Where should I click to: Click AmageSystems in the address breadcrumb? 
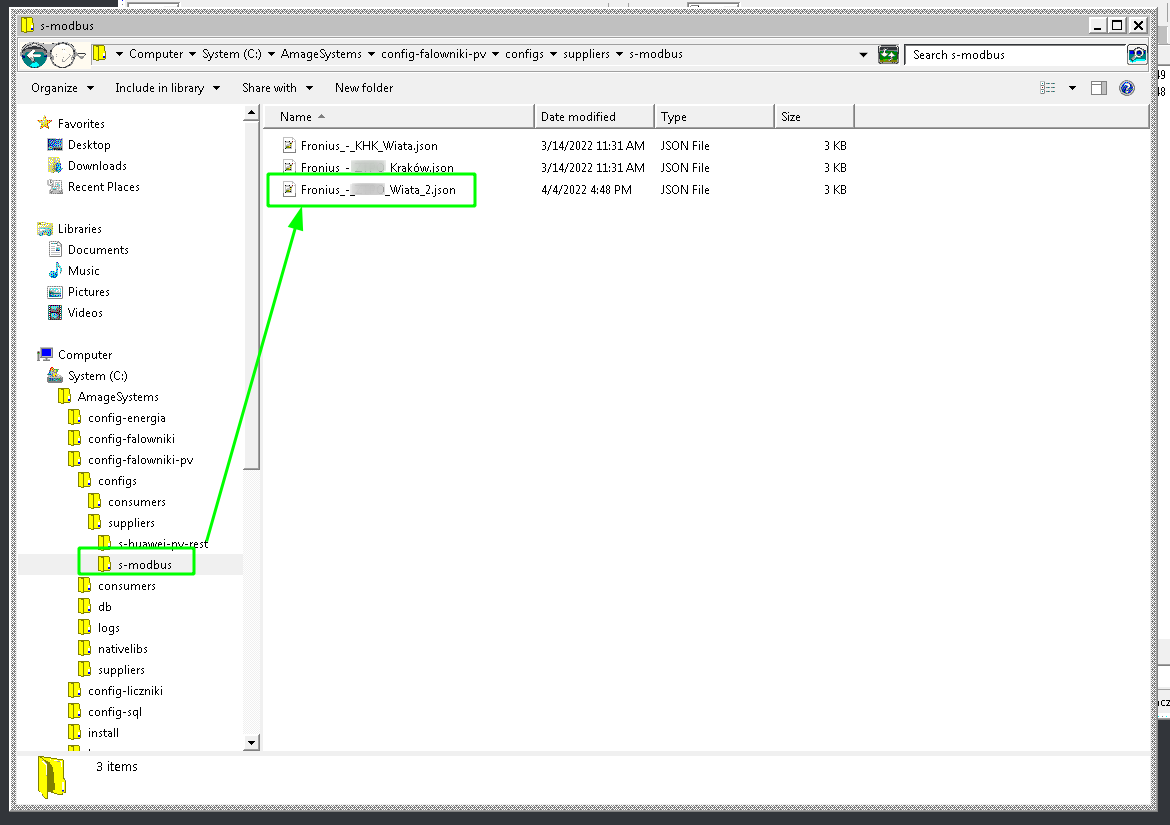pyautogui.click(x=320, y=54)
